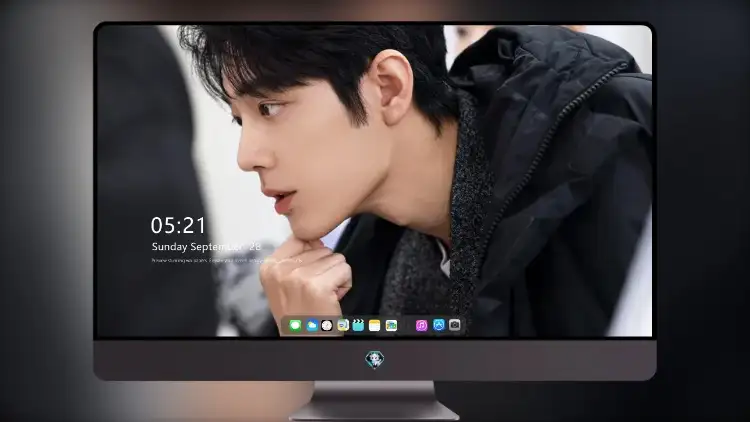Image resolution: width=750 pixels, height=422 pixels.
Task: Open the Weather app in the dock
Action: [311, 325]
